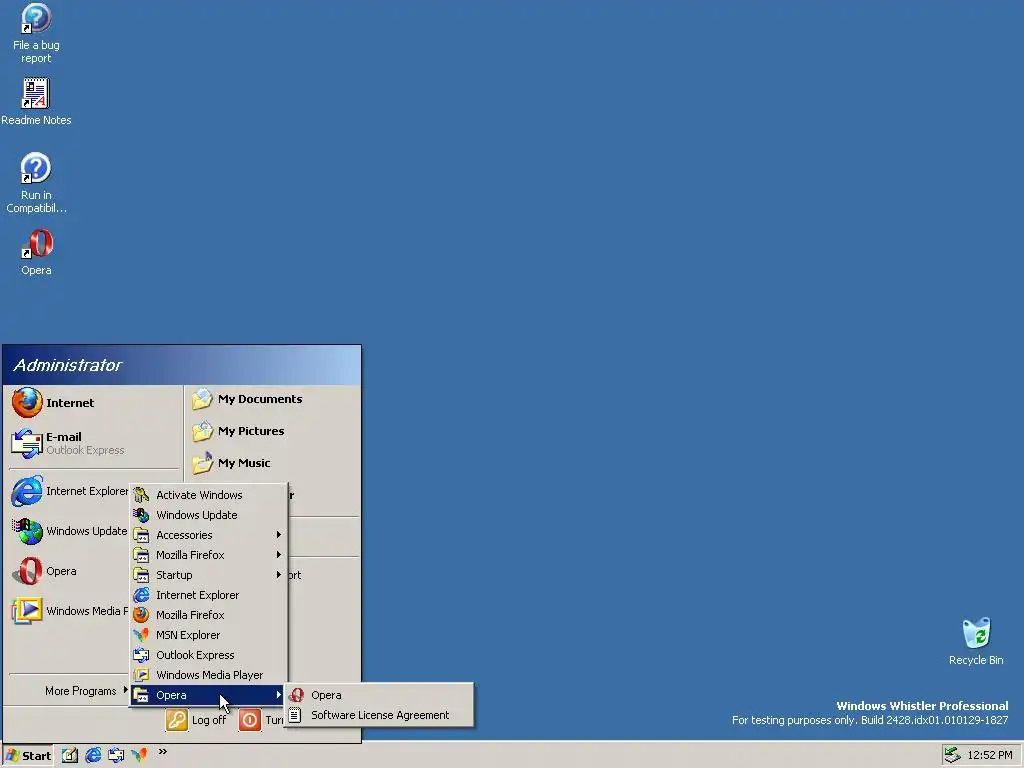The height and width of the screenshot is (768, 1024).
Task: Click the Windows Media Player icon in left pane
Action: click(27, 611)
